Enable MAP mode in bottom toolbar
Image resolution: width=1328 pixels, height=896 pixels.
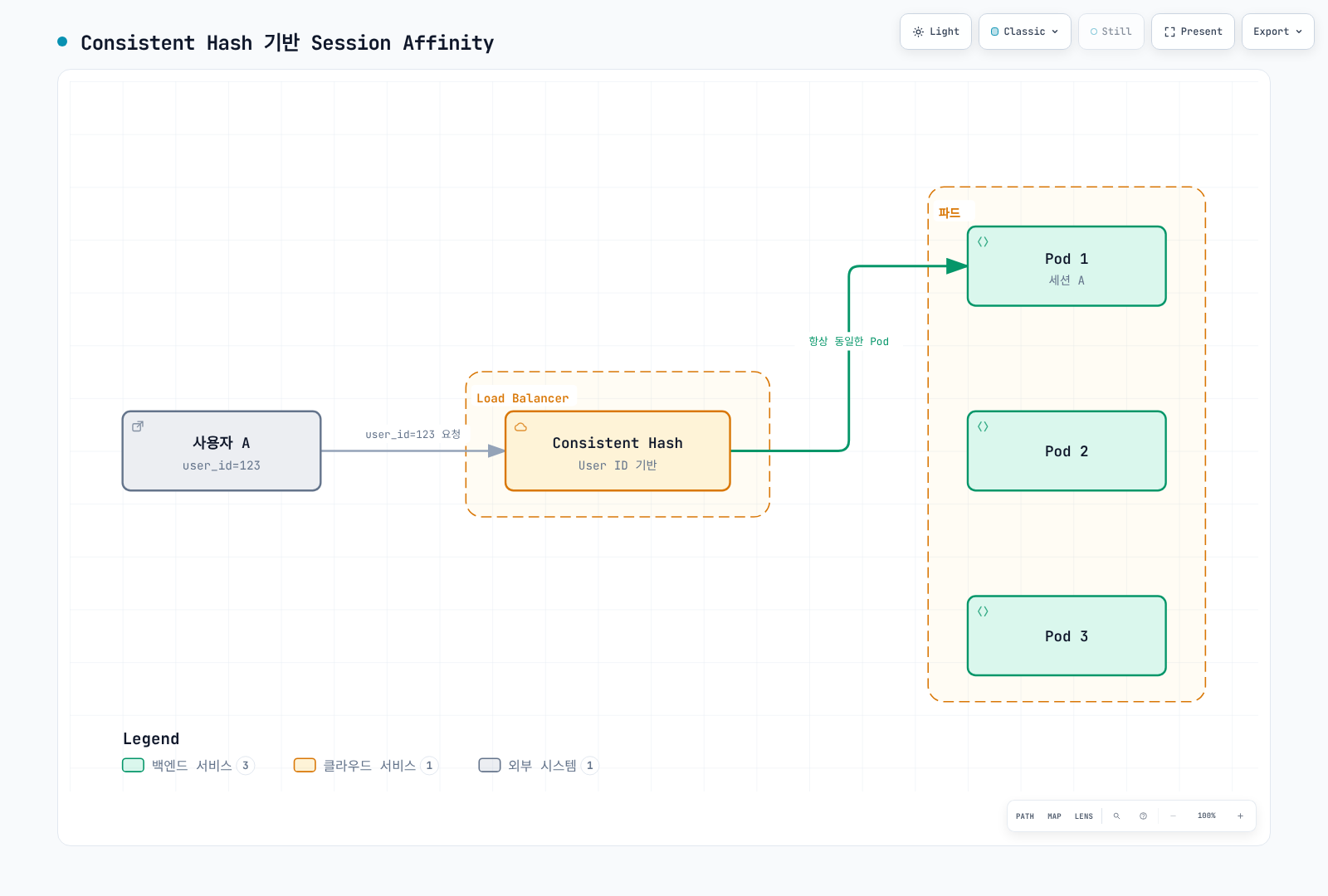[1054, 816]
